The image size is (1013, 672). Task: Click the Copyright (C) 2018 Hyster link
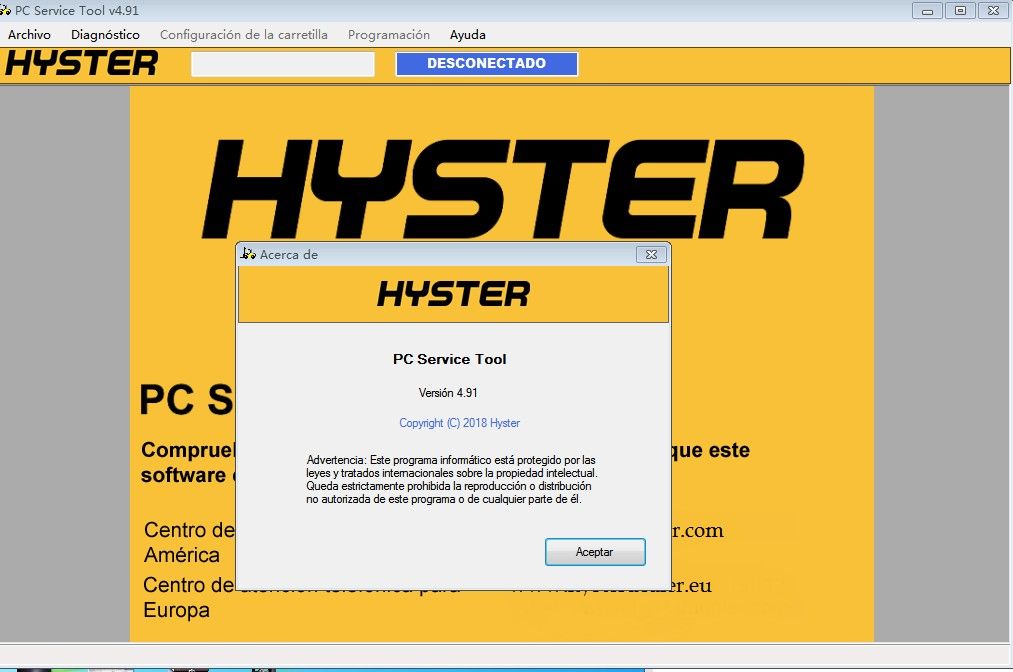tap(459, 423)
